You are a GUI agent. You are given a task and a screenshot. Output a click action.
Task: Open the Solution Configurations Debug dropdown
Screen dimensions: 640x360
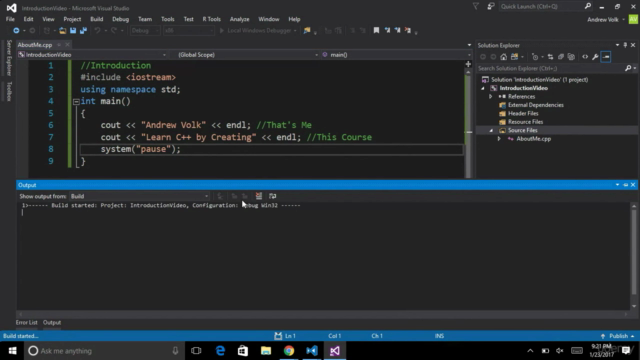(145, 31)
